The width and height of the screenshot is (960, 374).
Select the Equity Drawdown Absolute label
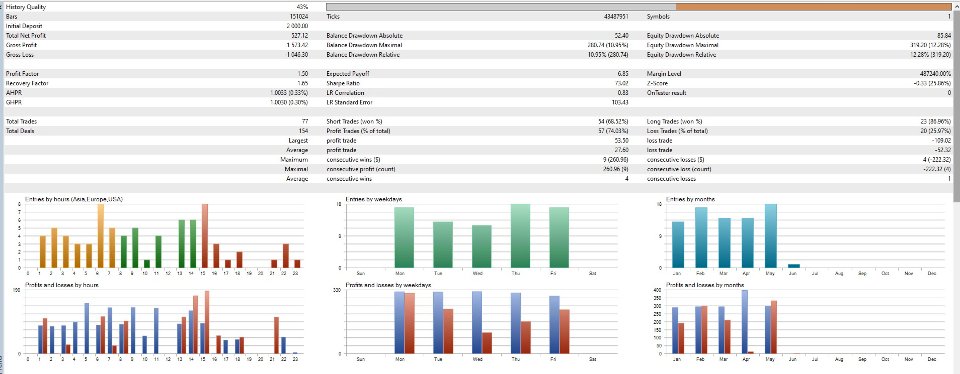pos(683,36)
